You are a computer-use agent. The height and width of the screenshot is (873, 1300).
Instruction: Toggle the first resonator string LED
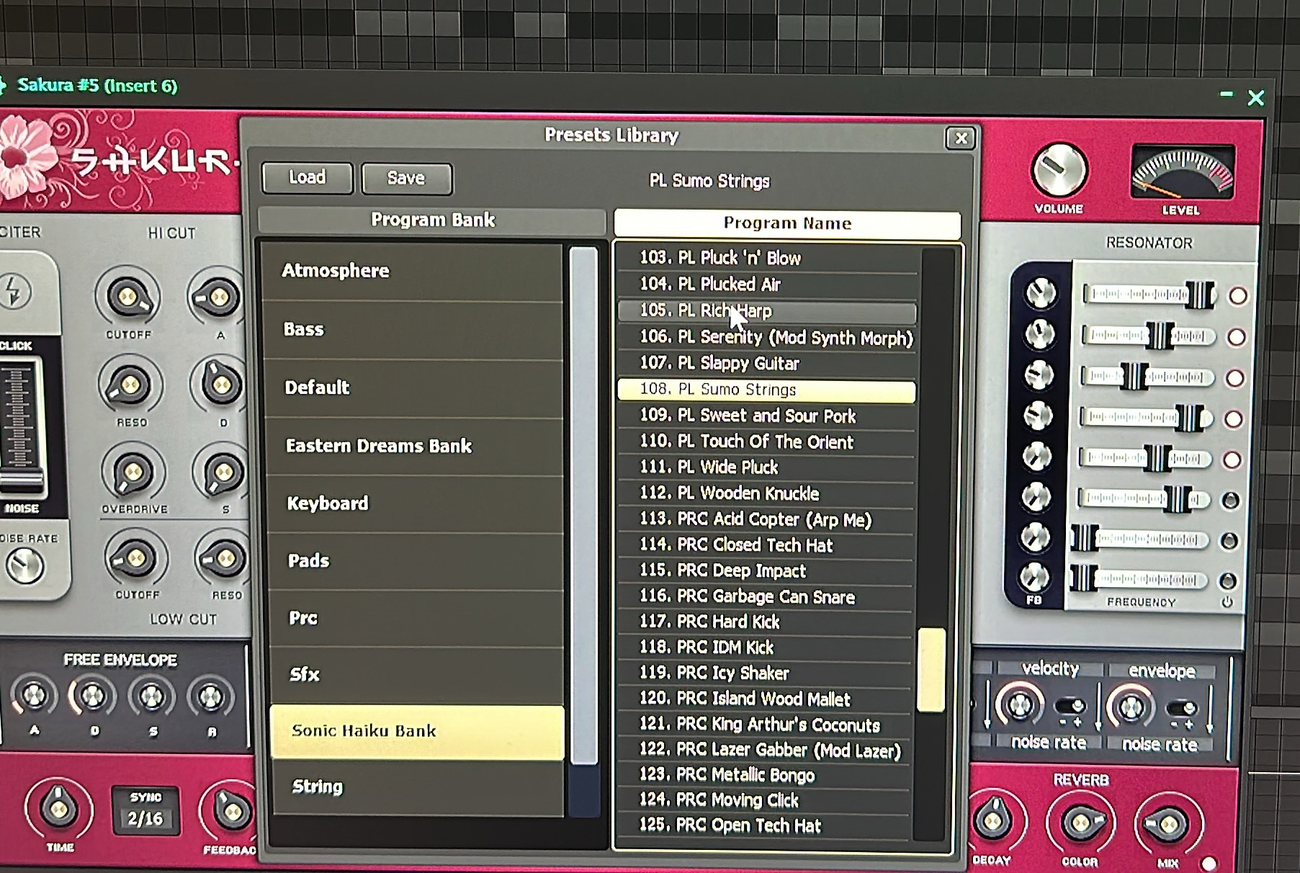coord(1238,296)
